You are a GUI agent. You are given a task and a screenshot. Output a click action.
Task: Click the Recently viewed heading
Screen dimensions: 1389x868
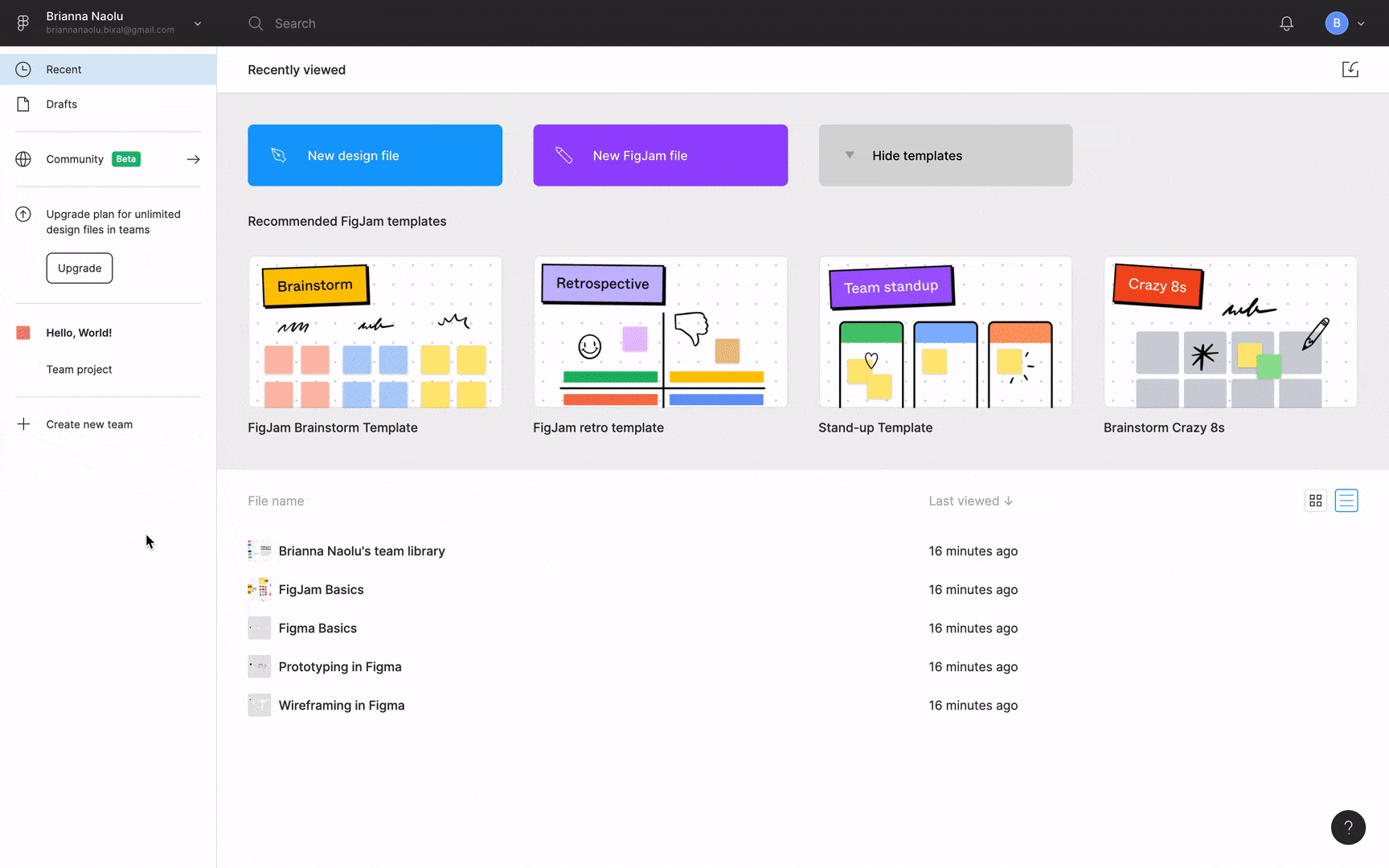coord(297,70)
